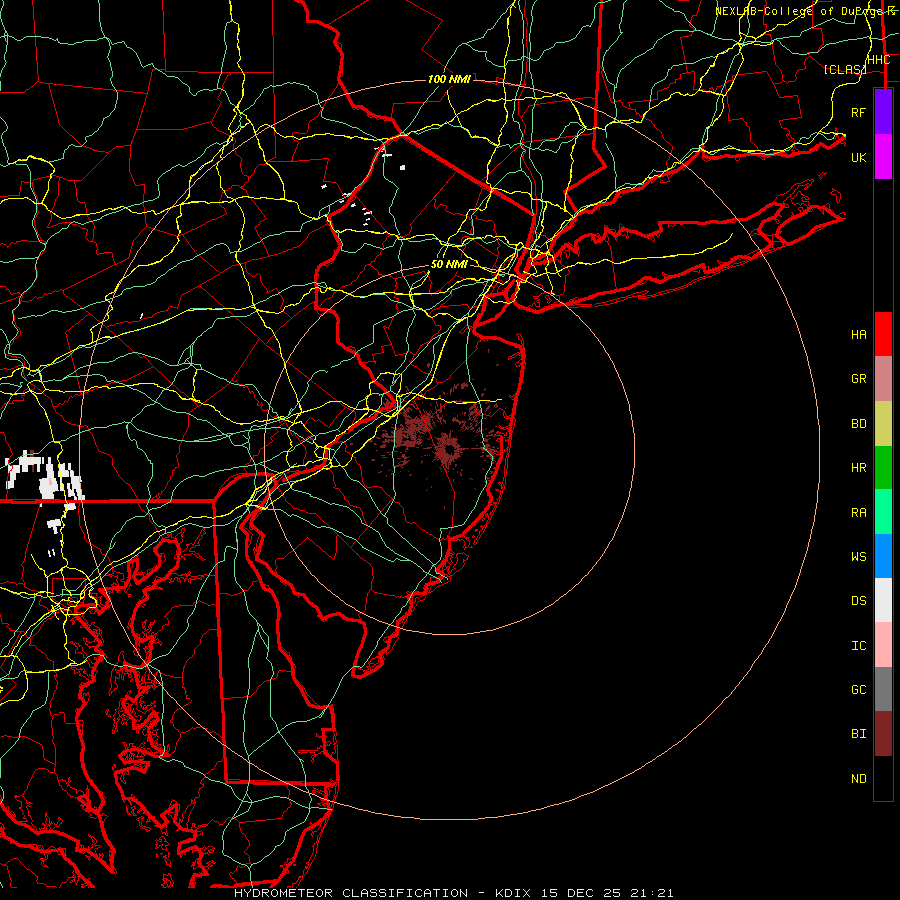
Task: Click the RA legend label
Action: tap(859, 513)
